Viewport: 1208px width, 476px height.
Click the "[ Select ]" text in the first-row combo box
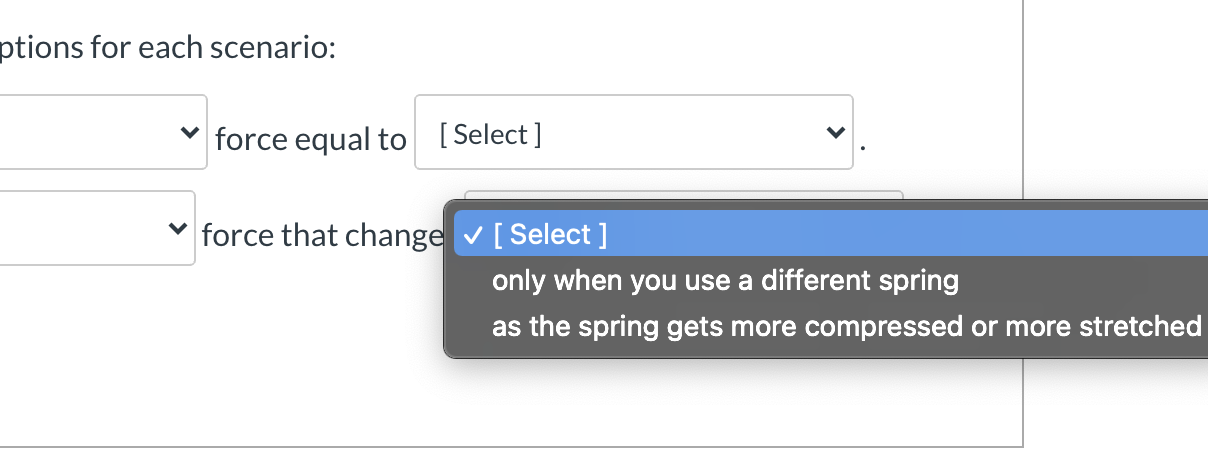[x=491, y=134]
